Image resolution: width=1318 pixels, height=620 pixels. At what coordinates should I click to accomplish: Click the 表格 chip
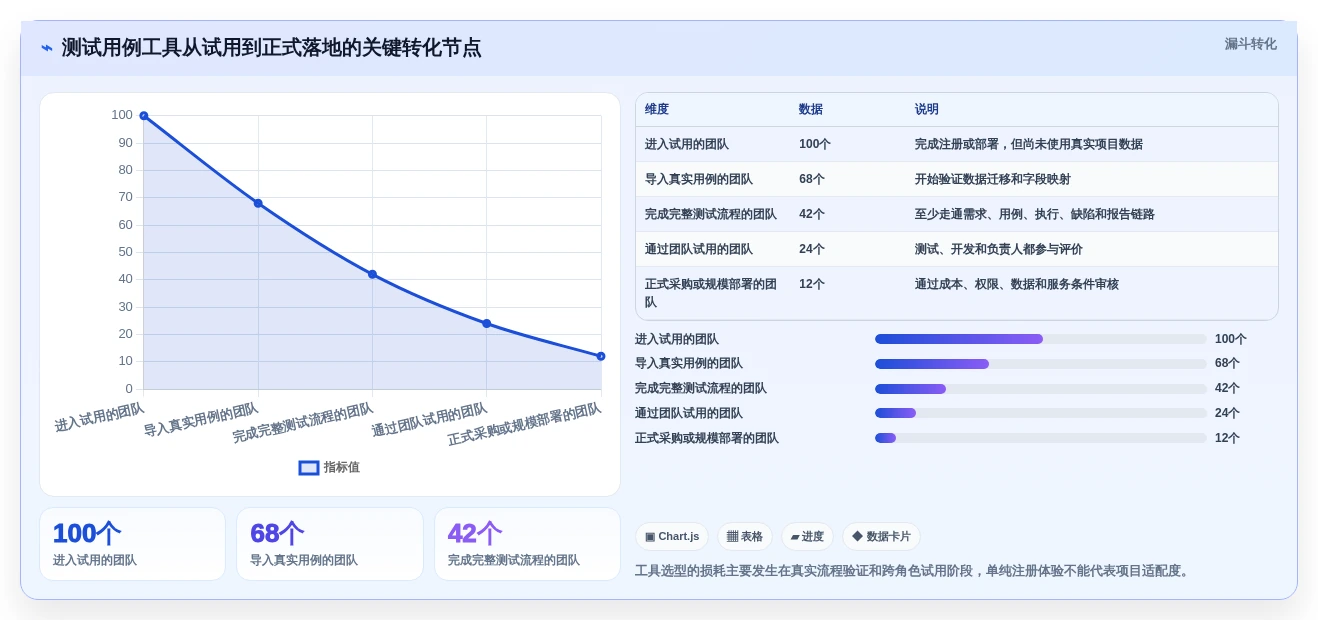pyautogui.click(x=745, y=537)
